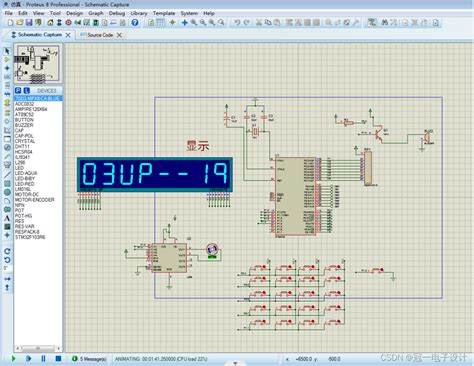Click the Undo icon in toolbar
Viewport: 474px width, 366px height.
tap(237, 23)
